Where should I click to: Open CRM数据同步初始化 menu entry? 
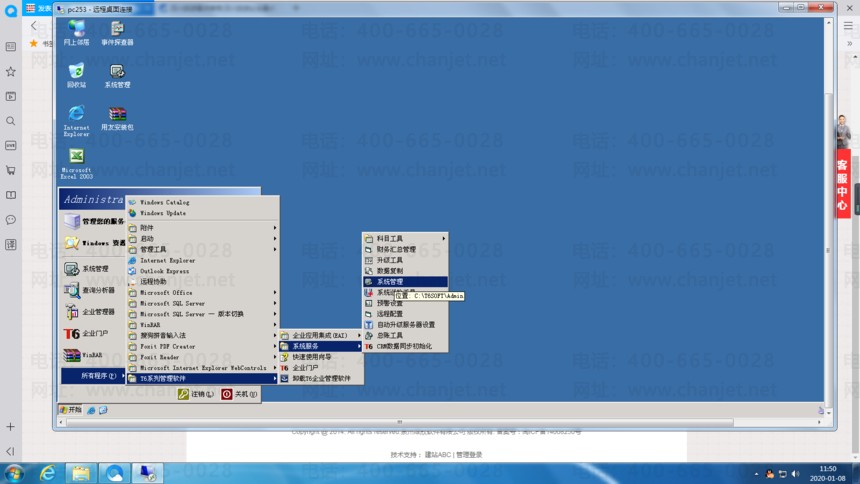tap(405, 346)
